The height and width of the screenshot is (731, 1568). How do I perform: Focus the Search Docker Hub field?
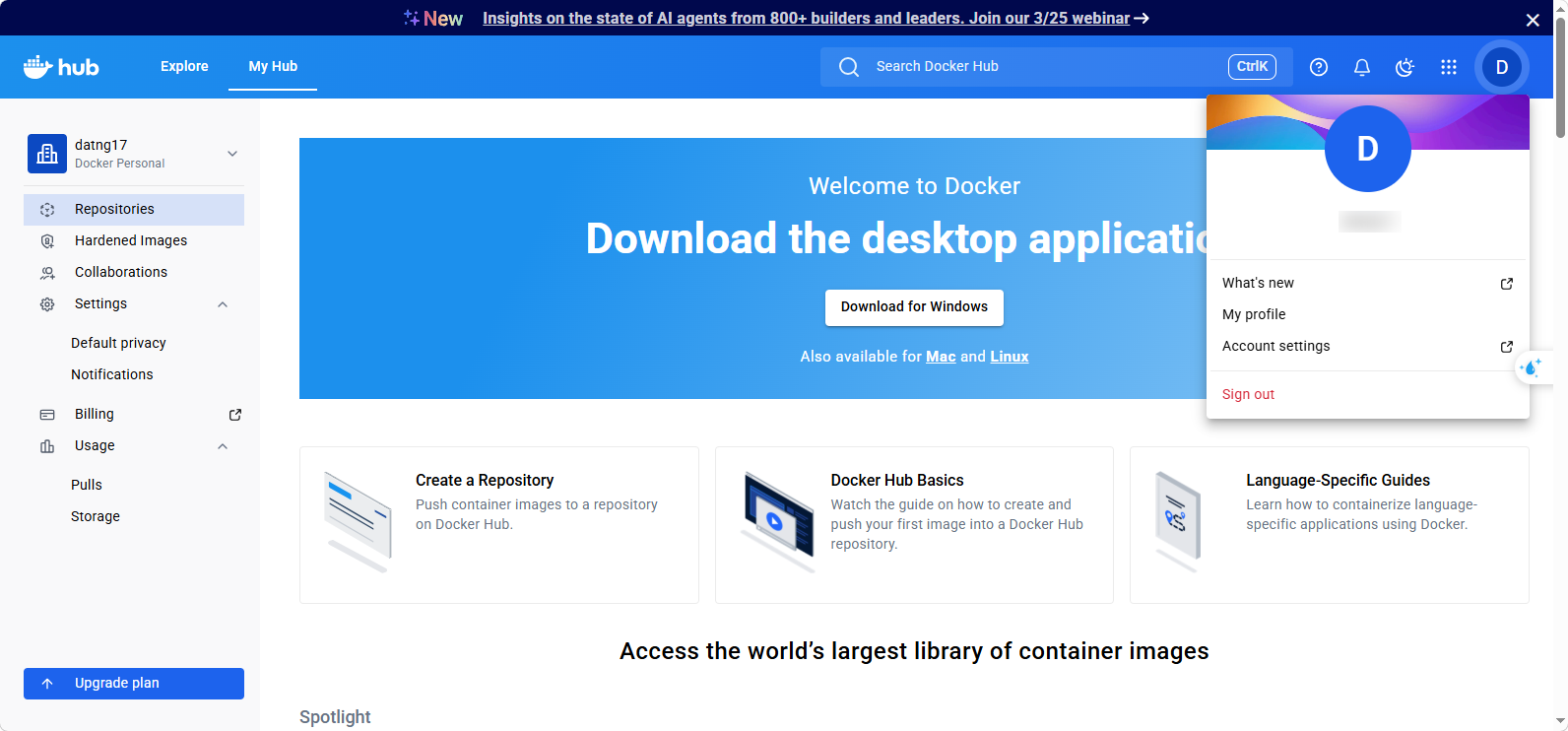pos(1057,67)
